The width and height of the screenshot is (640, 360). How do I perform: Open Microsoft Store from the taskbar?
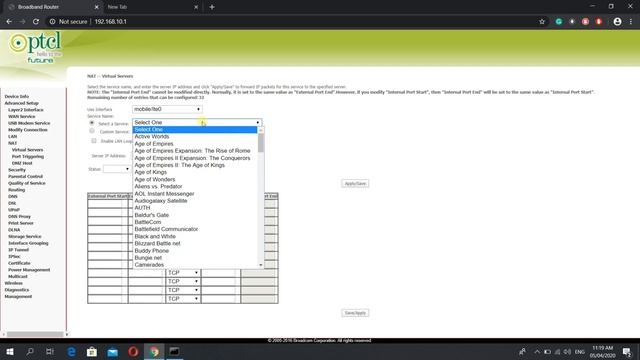(92, 351)
